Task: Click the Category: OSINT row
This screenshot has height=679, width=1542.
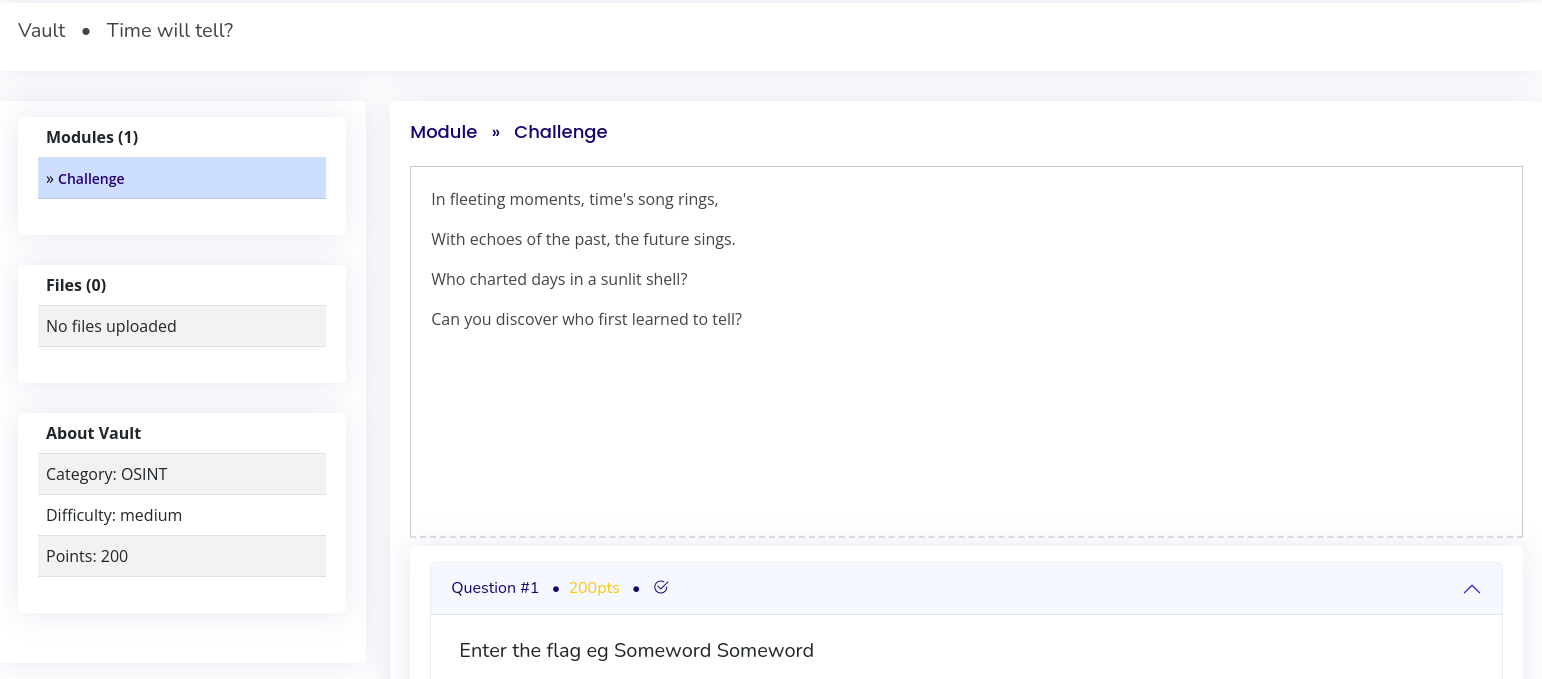Action: point(182,474)
